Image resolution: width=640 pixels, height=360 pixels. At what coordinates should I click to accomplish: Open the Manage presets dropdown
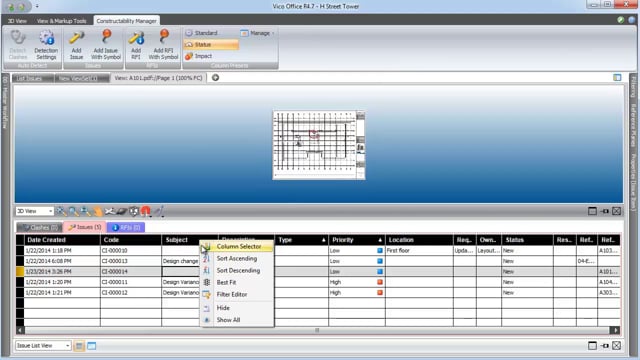click(258, 33)
